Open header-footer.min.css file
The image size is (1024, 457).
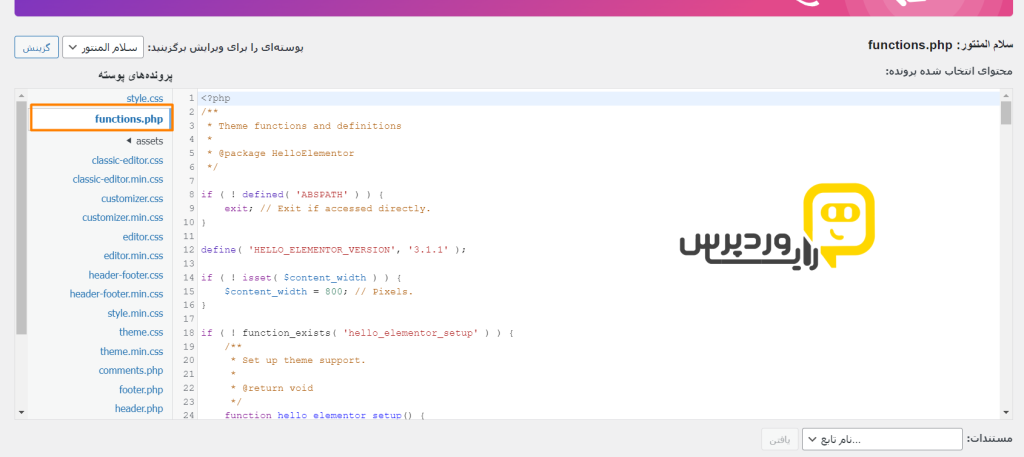[116, 294]
